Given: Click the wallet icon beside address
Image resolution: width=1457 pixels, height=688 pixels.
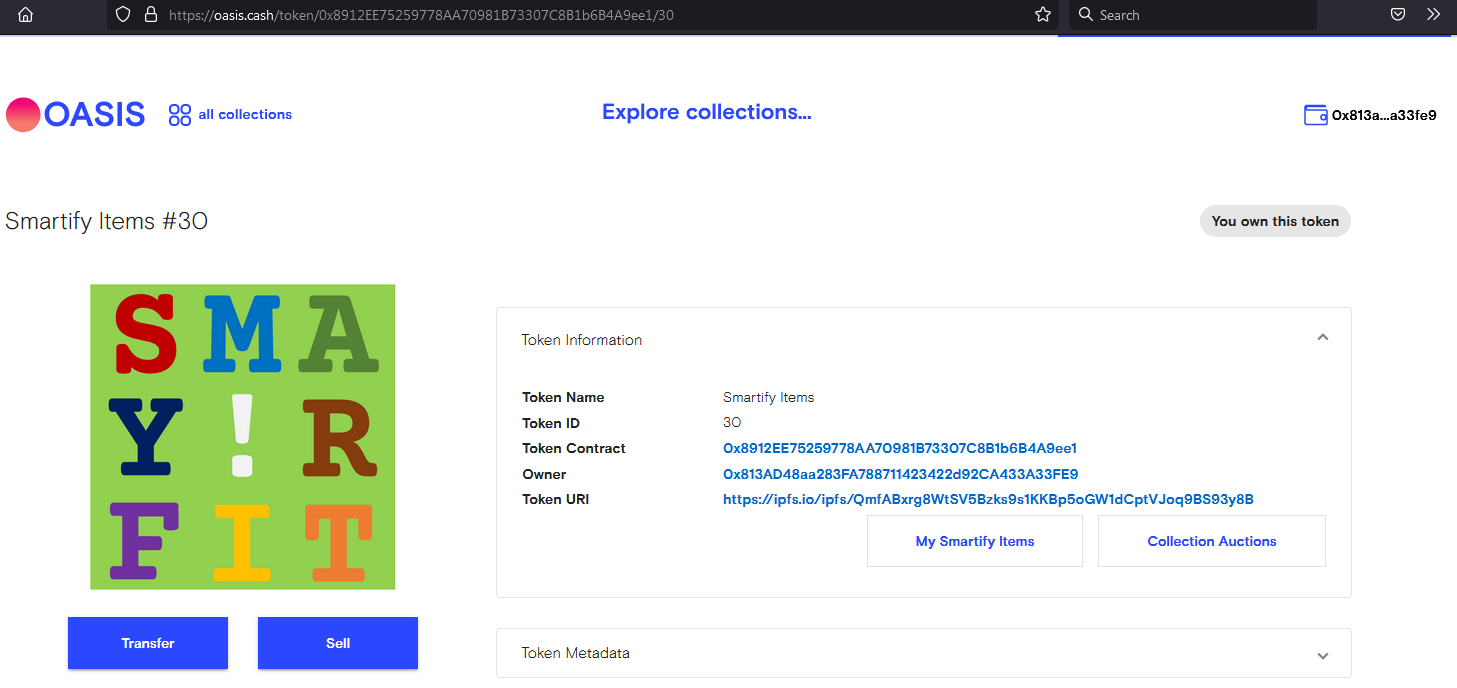Looking at the screenshot, I should pyautogui.click(x=1316, y=115).
